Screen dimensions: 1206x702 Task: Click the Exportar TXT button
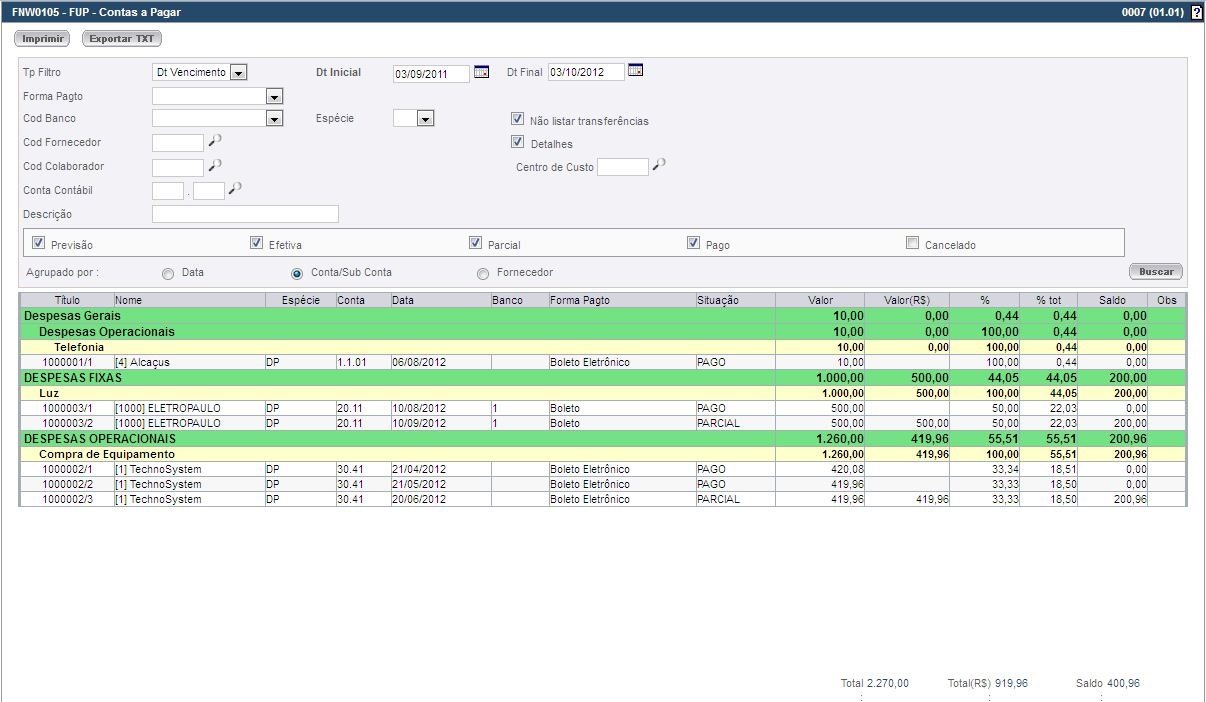pos(121,39)
